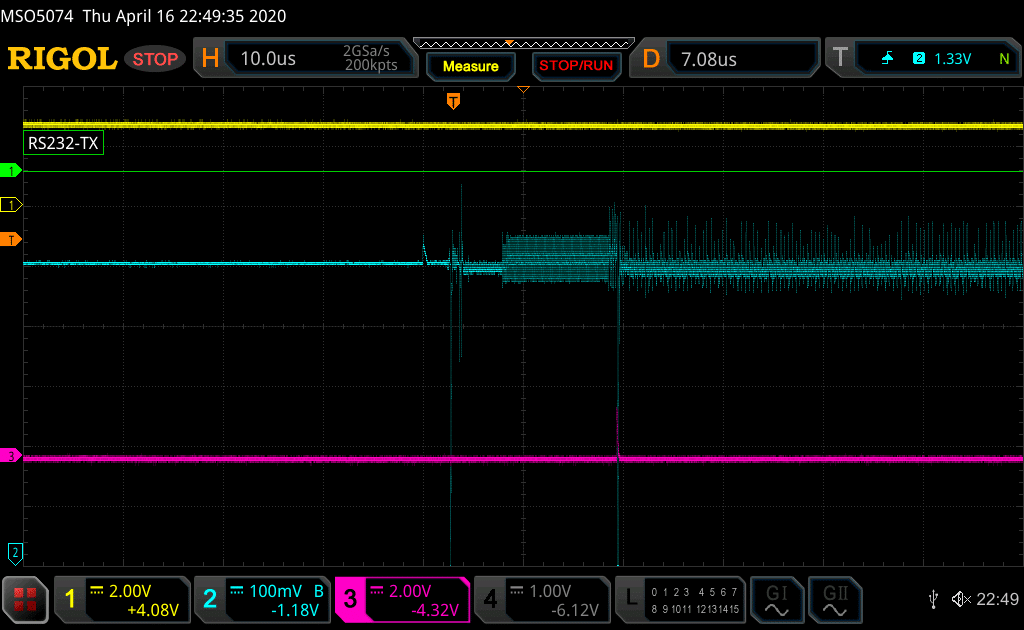Mute sound using the speaker icon
Viewport: 1024px width, 630px height.
961,599
